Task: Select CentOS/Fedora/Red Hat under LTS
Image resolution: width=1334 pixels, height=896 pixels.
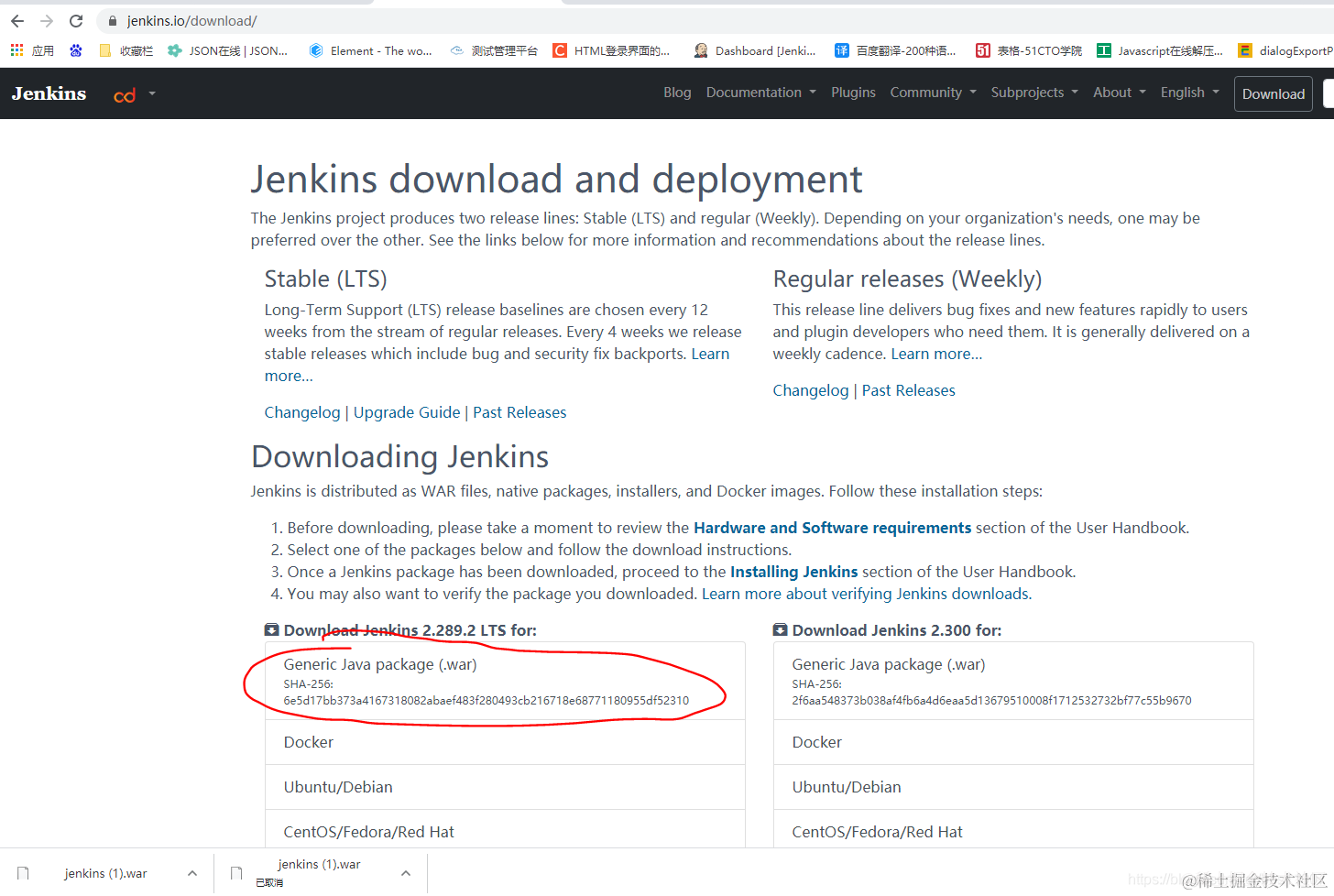Action: pyautogui.click(x=505, y=830)
